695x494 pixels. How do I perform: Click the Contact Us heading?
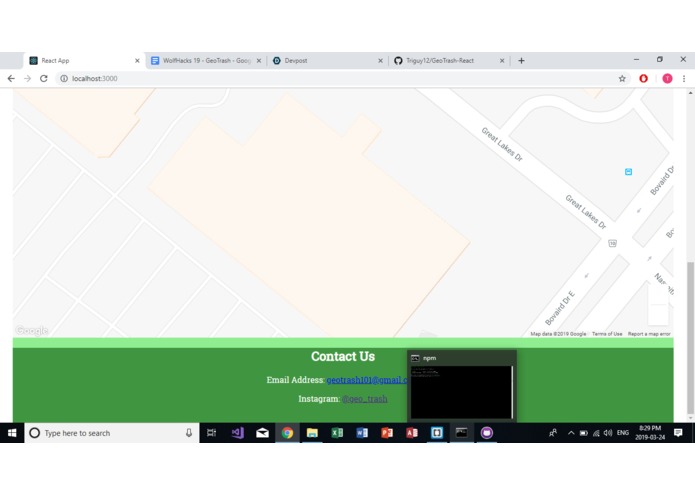pos(343,356)
